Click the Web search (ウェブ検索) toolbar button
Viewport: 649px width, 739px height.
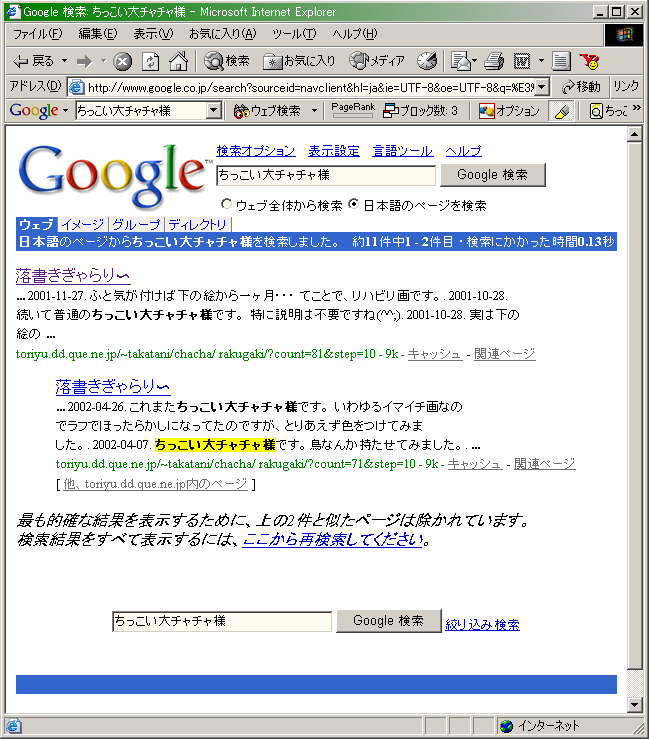tap(267, 111)
